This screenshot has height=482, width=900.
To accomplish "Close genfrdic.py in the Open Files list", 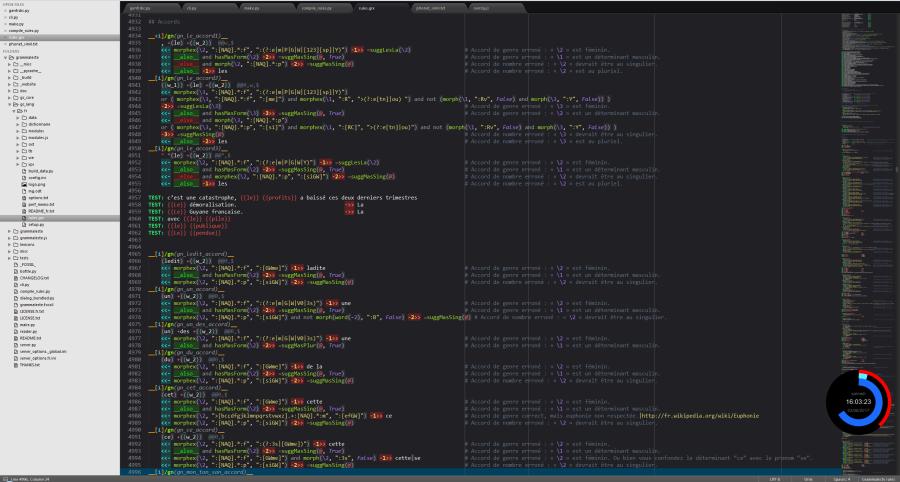I will pos(5,11).
